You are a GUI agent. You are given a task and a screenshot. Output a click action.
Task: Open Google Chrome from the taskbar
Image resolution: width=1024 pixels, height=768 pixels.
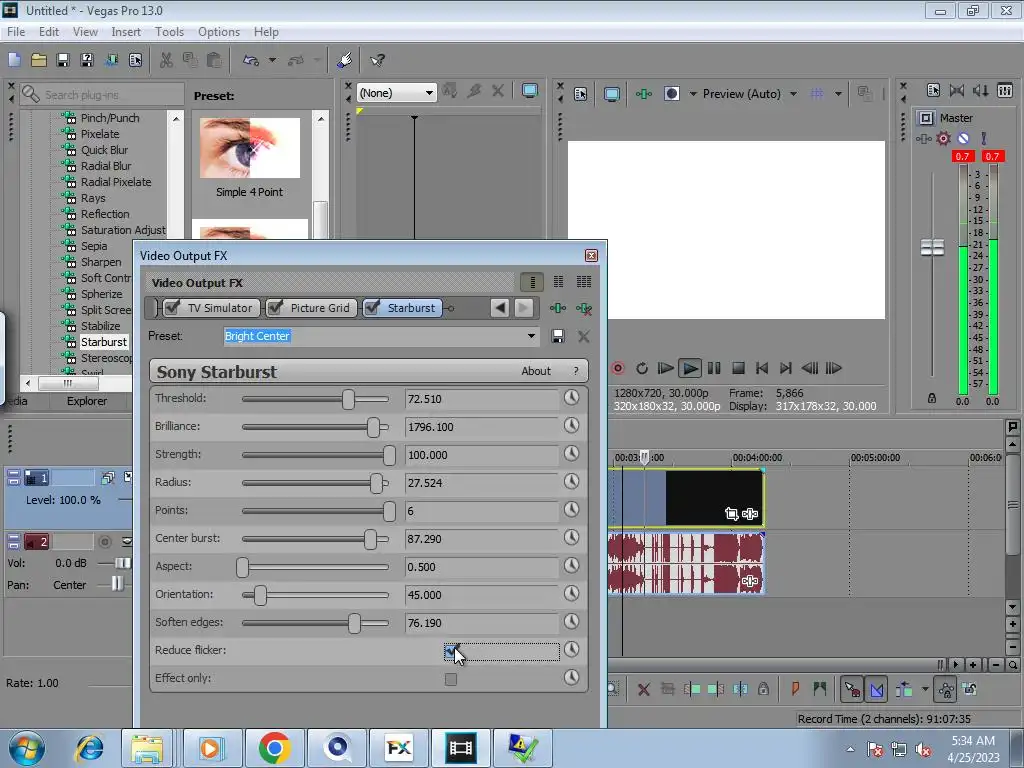(274, 748)
